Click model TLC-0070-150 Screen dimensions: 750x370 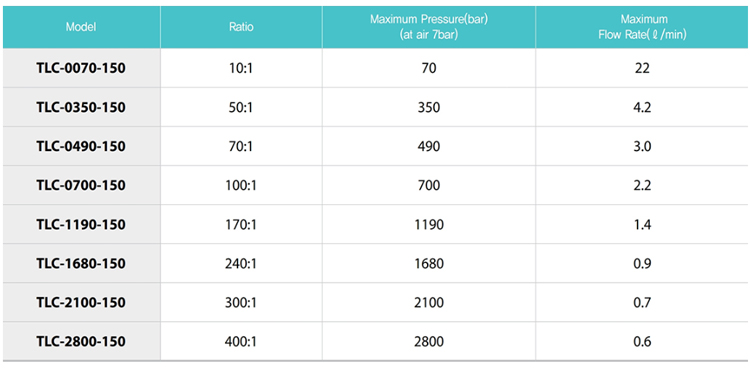(81, 68)
